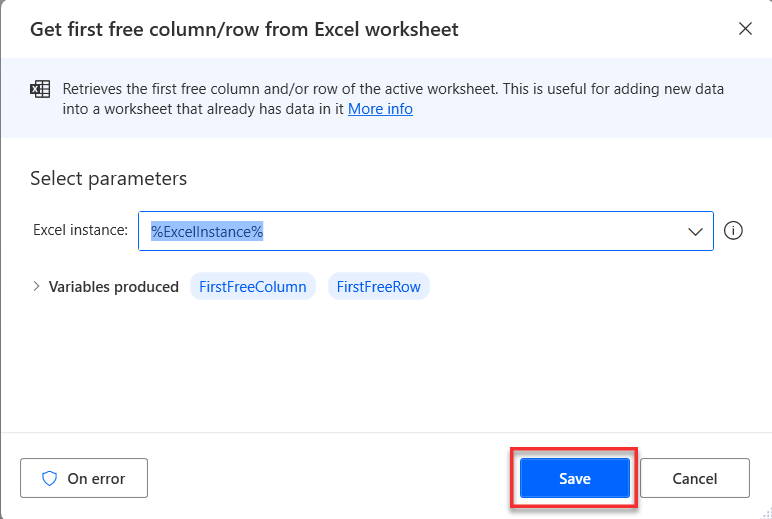Save the action settings
Screen dimensions: 772x519
coord(575,478)
